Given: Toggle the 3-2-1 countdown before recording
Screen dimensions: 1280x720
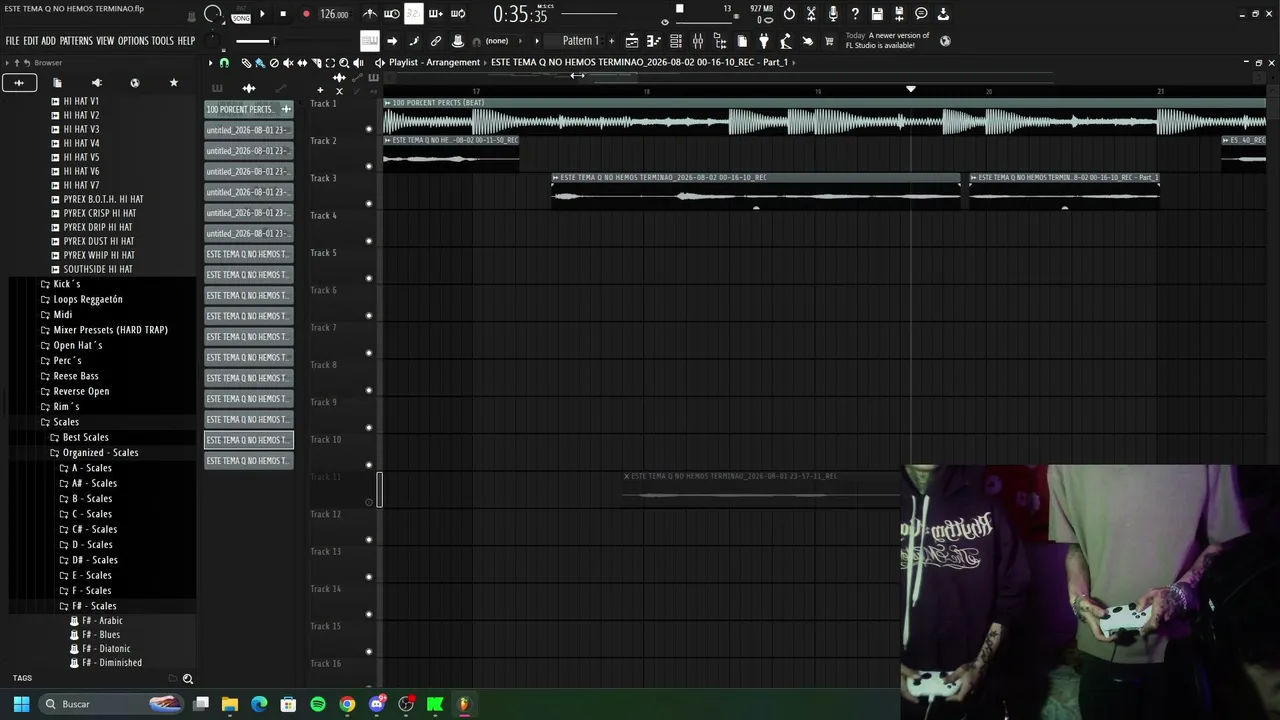Looking at the screenshot, I should tap(413, 14).
